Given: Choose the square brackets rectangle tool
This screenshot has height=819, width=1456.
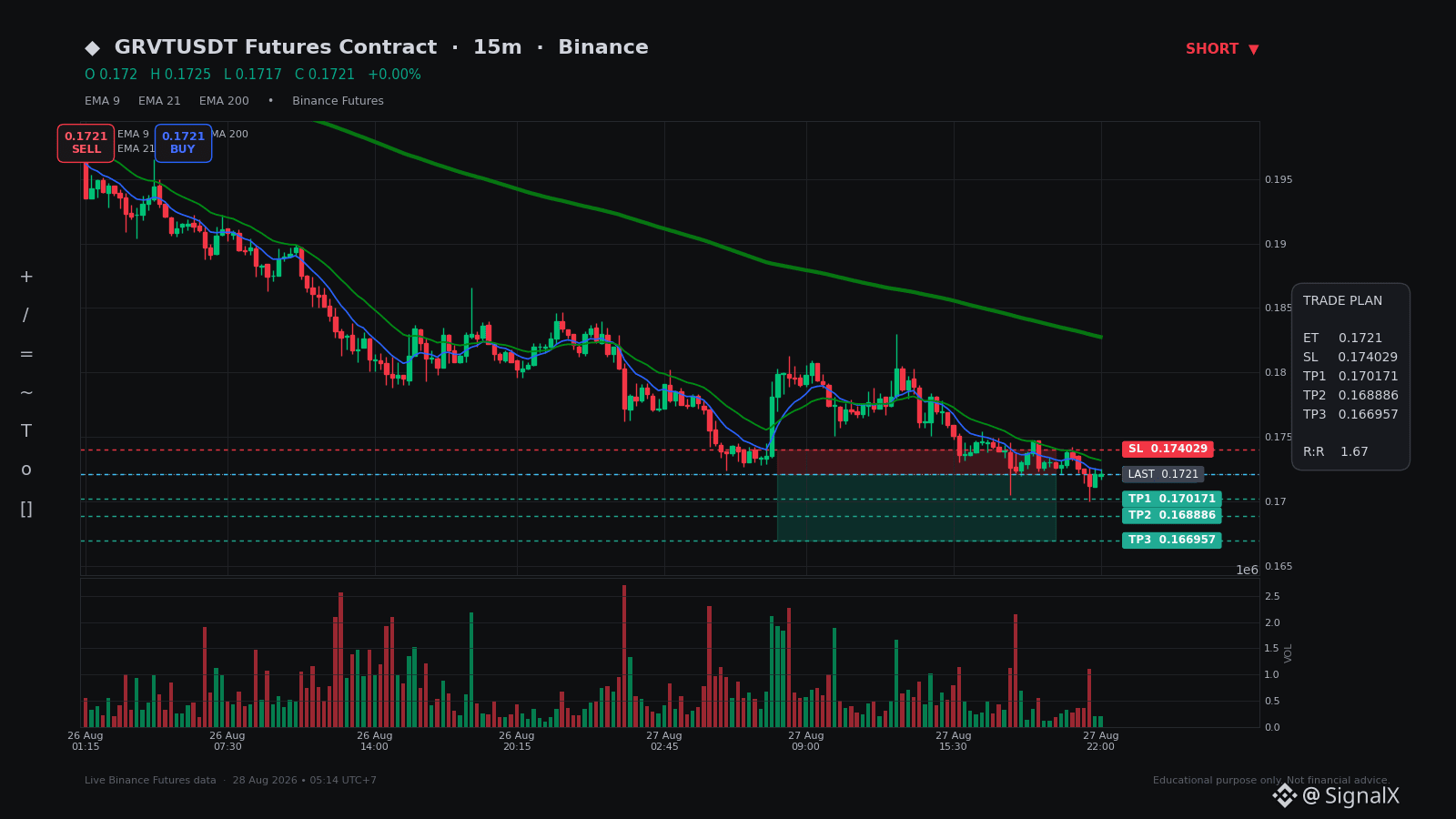Looking at the screenshot, I should (26, 509).
